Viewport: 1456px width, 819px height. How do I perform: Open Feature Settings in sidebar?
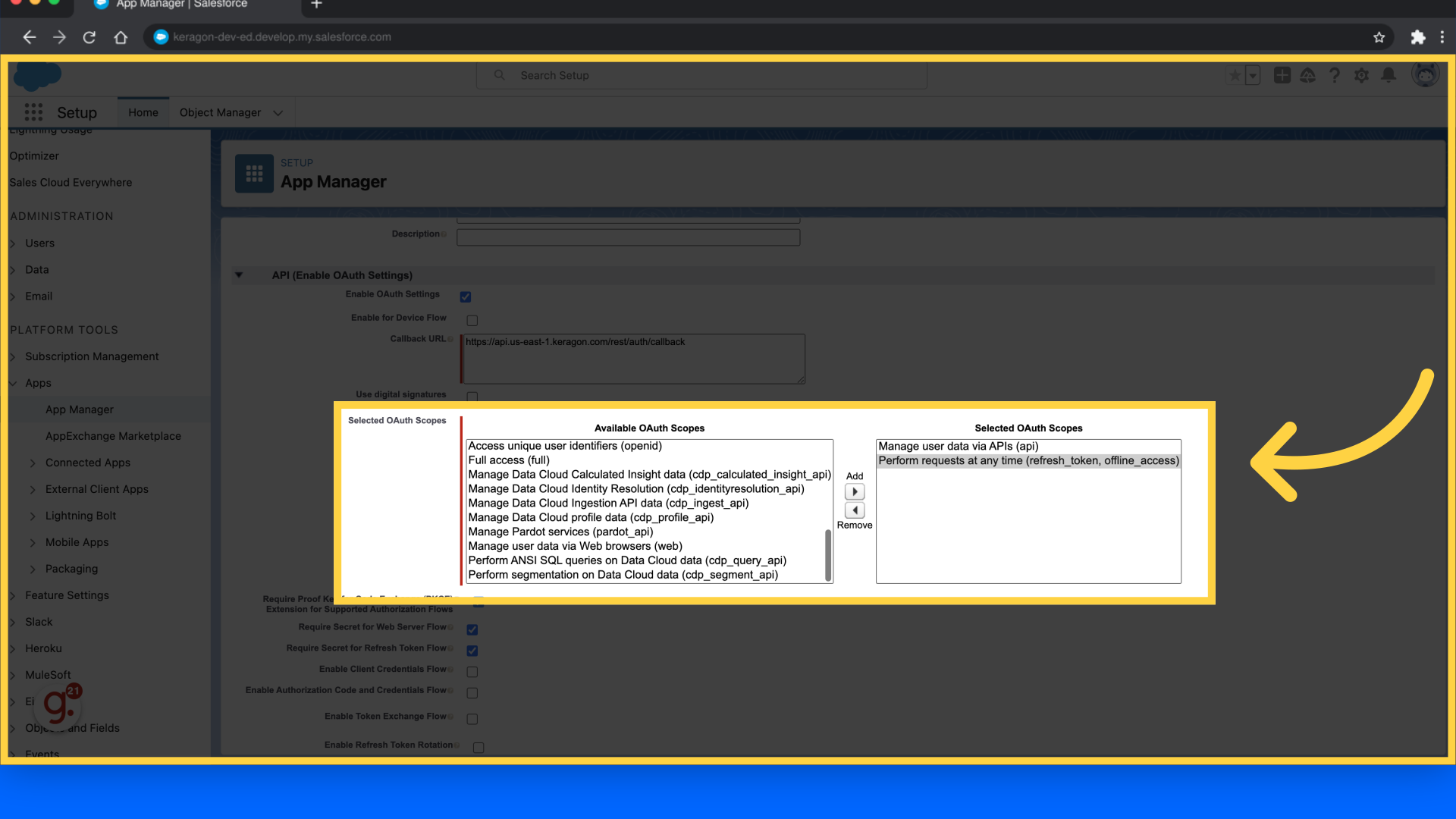67,595
